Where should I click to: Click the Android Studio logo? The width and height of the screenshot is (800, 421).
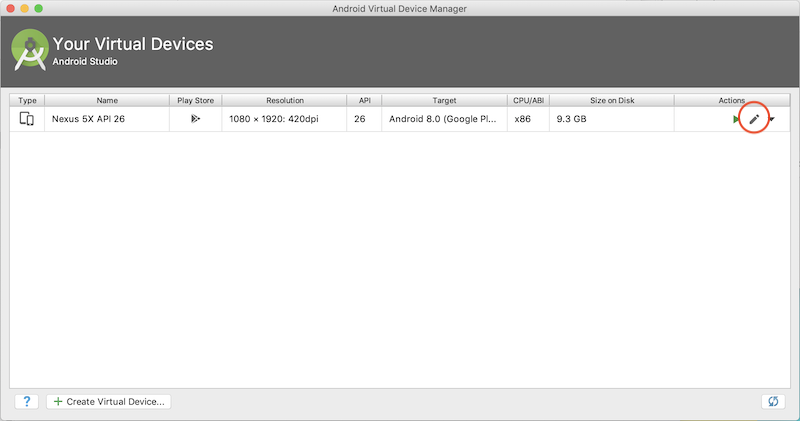30,49
